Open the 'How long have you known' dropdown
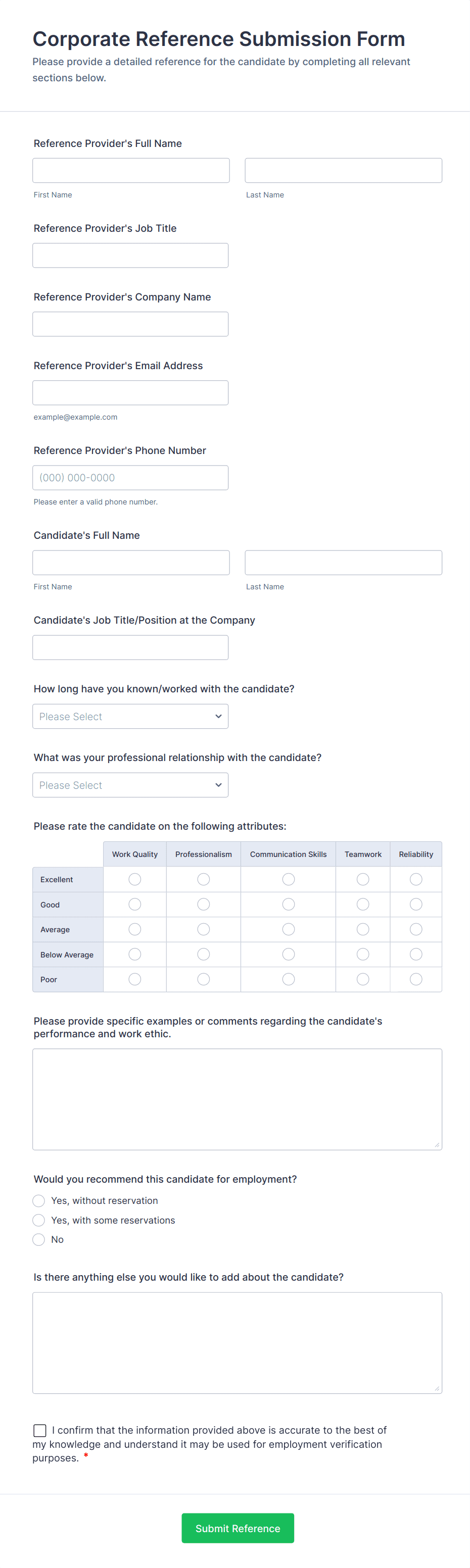 coord(130,717)
